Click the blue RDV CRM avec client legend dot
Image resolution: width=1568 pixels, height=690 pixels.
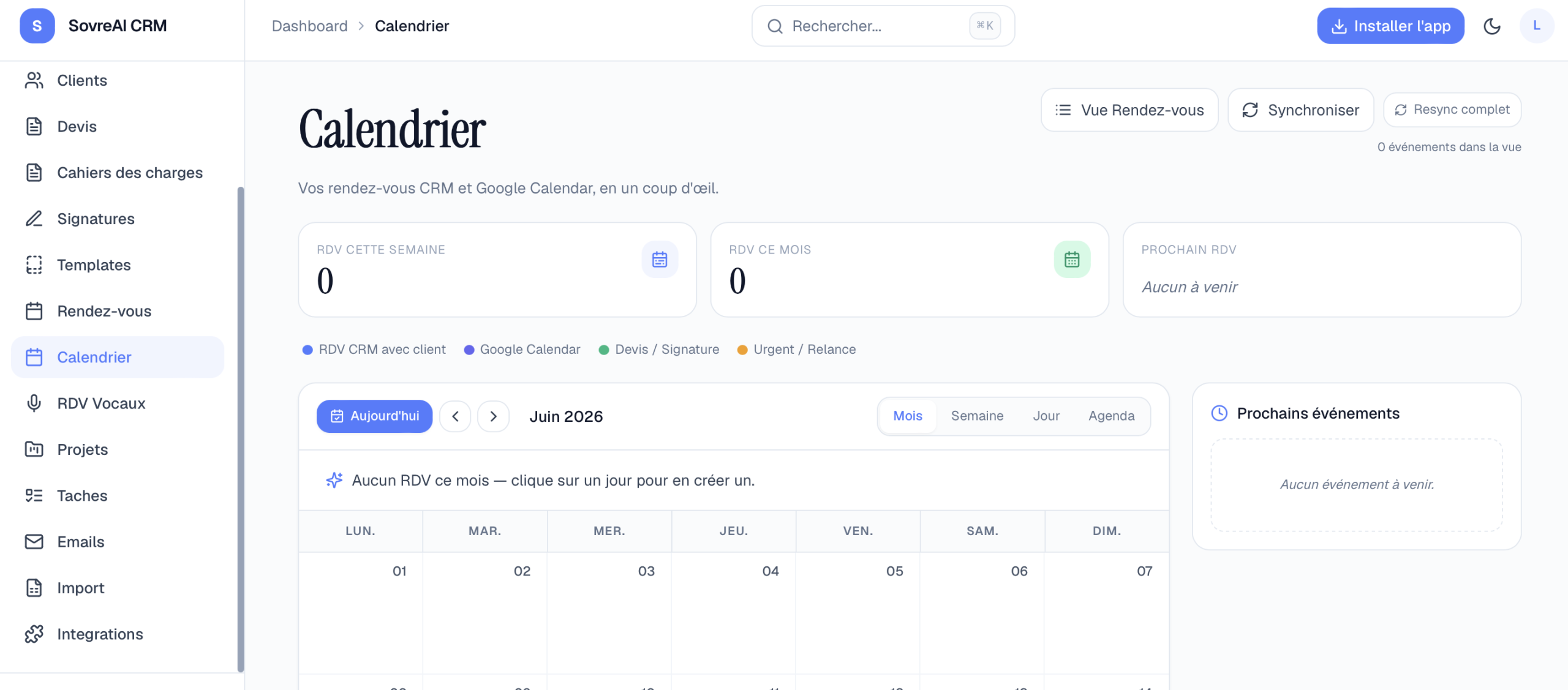[307, 350]
